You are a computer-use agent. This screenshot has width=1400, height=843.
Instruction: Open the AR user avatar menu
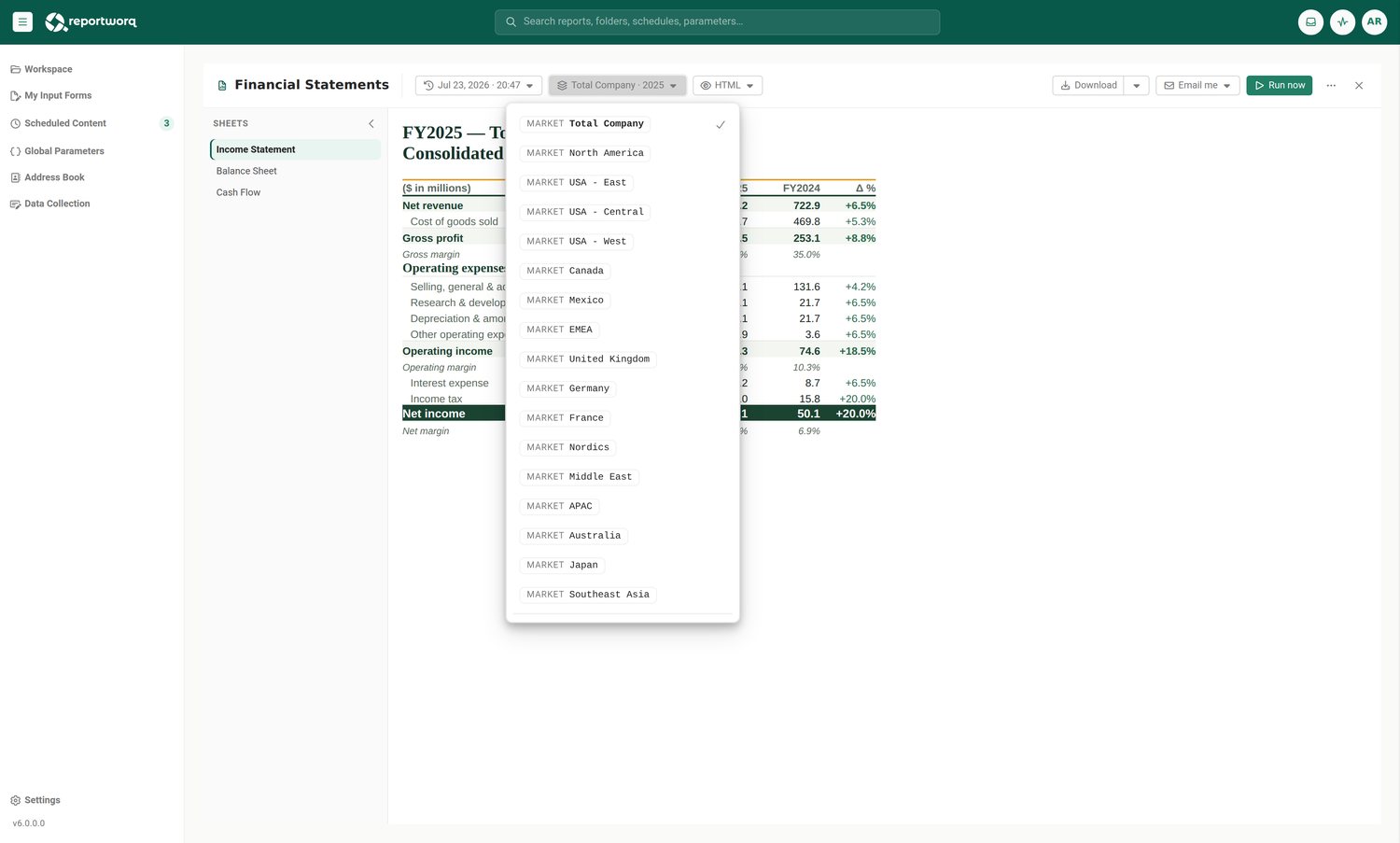point(1374,21)
